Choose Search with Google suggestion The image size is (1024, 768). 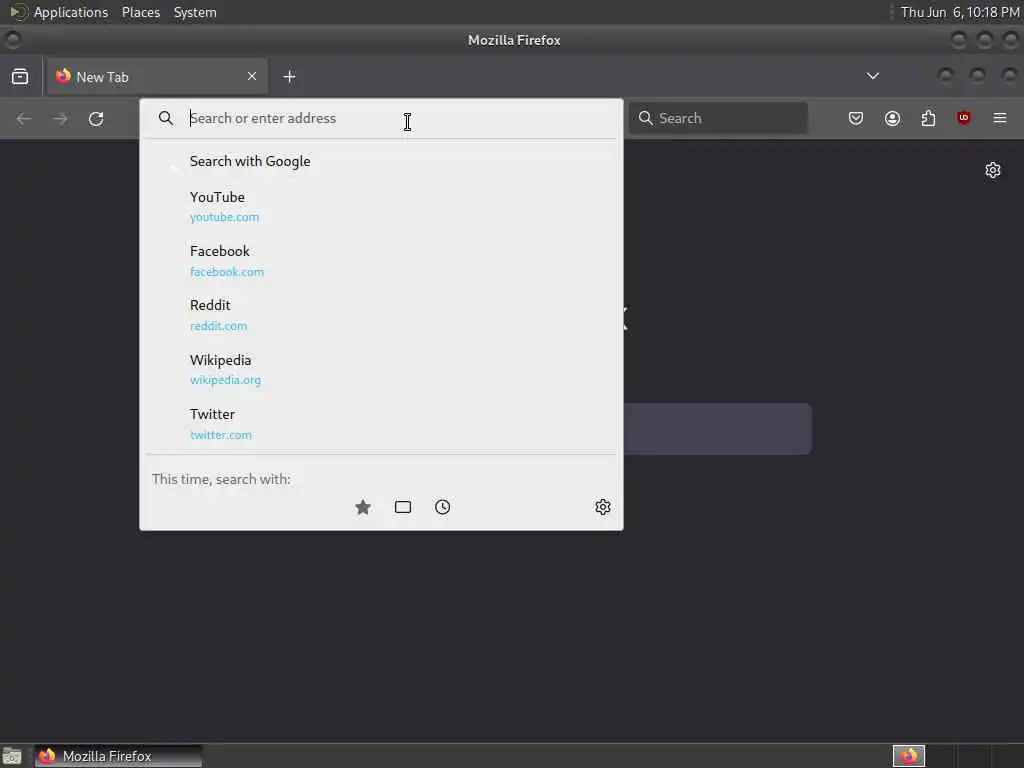tap(381, 161)
